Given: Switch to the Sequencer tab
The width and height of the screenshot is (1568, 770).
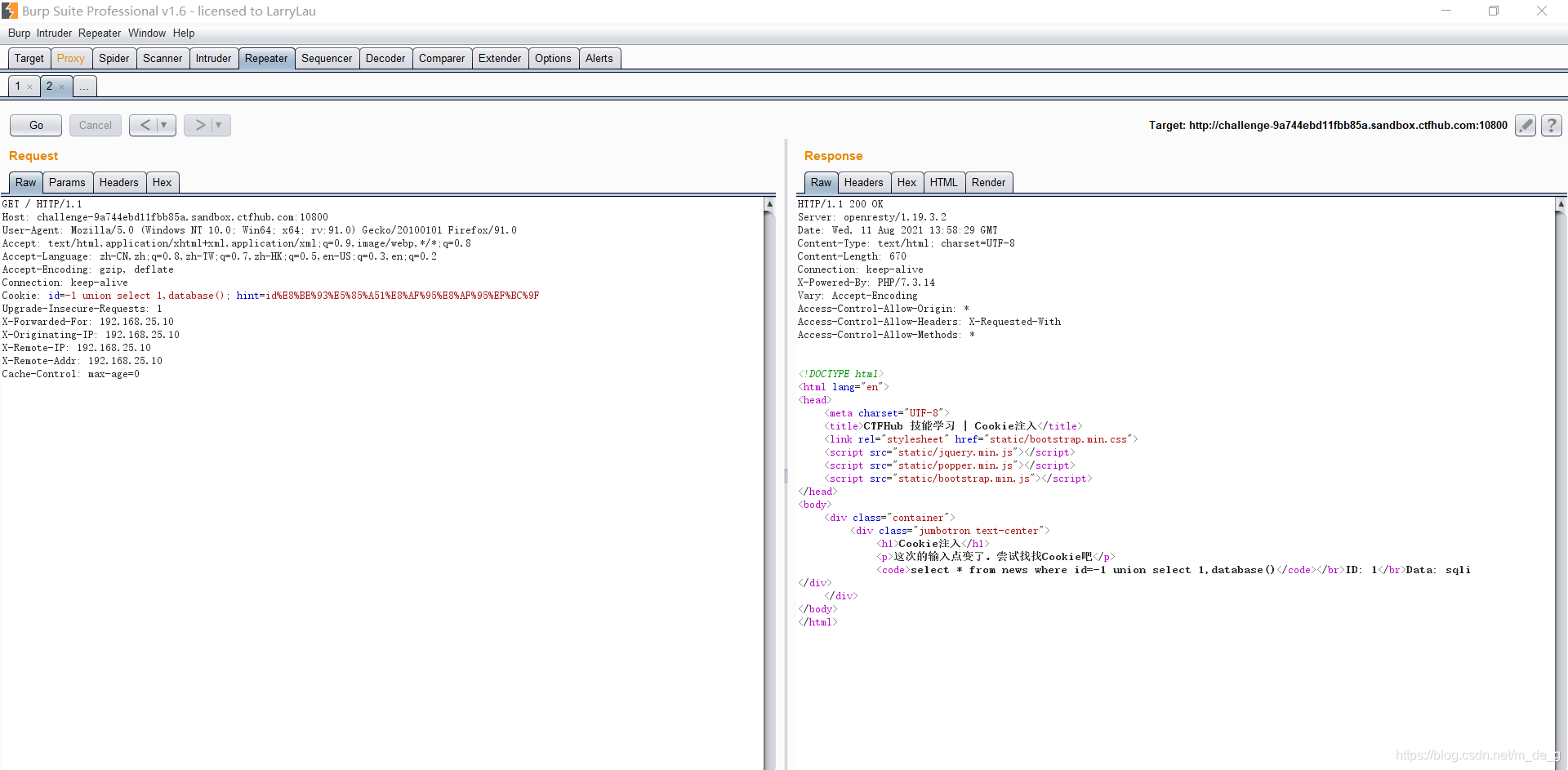Looking at the screenshot, I should pyautogui.click(x=327, y=58).
